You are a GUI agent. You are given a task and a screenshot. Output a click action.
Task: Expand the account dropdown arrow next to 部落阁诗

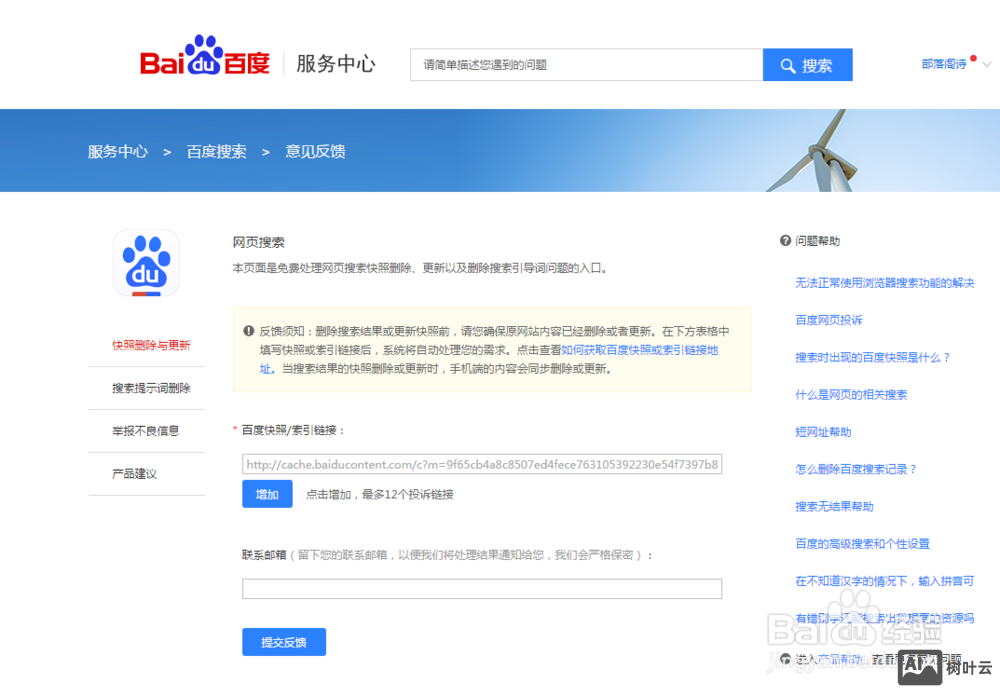(x=986, y=64)
